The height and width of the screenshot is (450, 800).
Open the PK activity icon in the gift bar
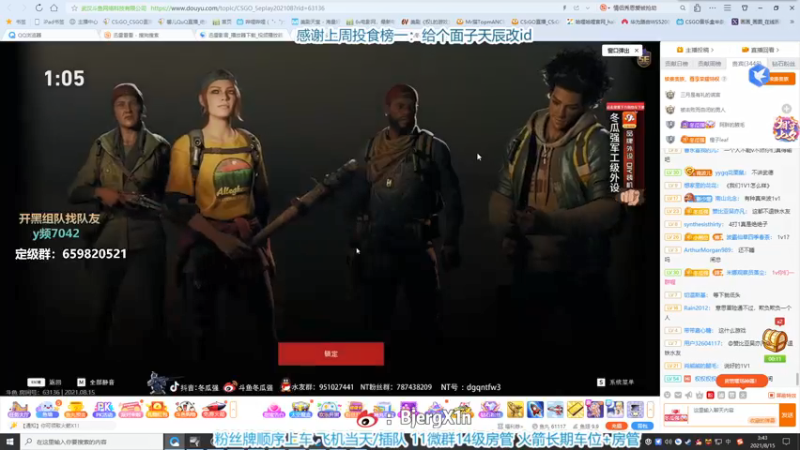(x=103, y=410)
